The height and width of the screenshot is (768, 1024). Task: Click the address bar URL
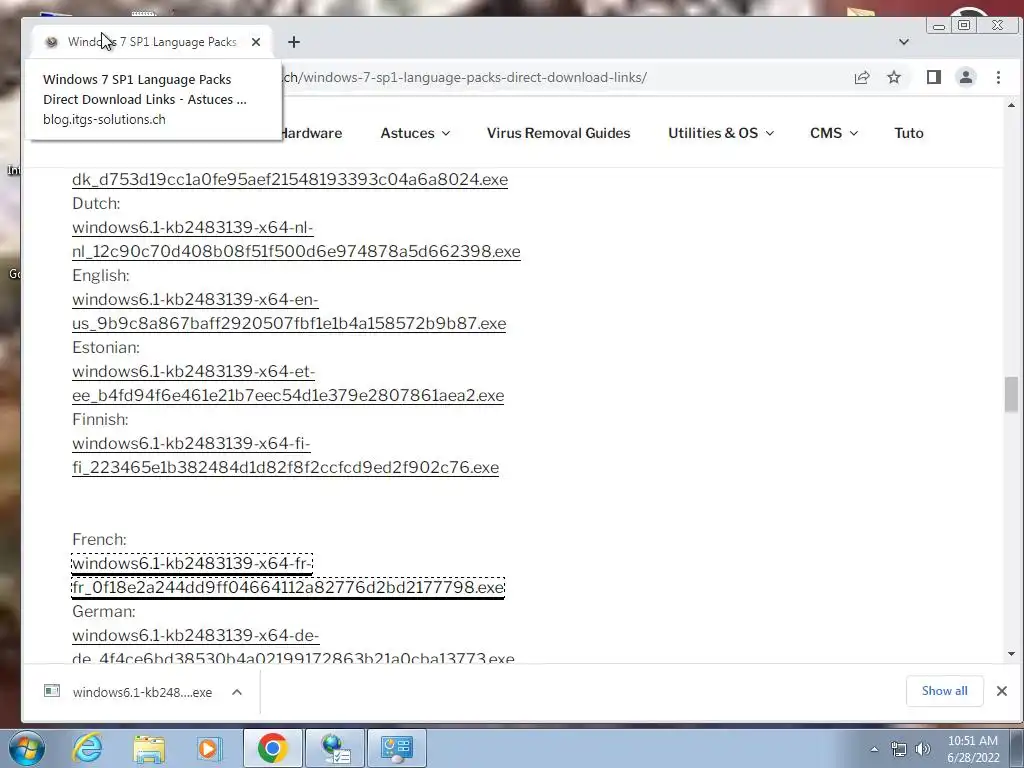[465, 77]
